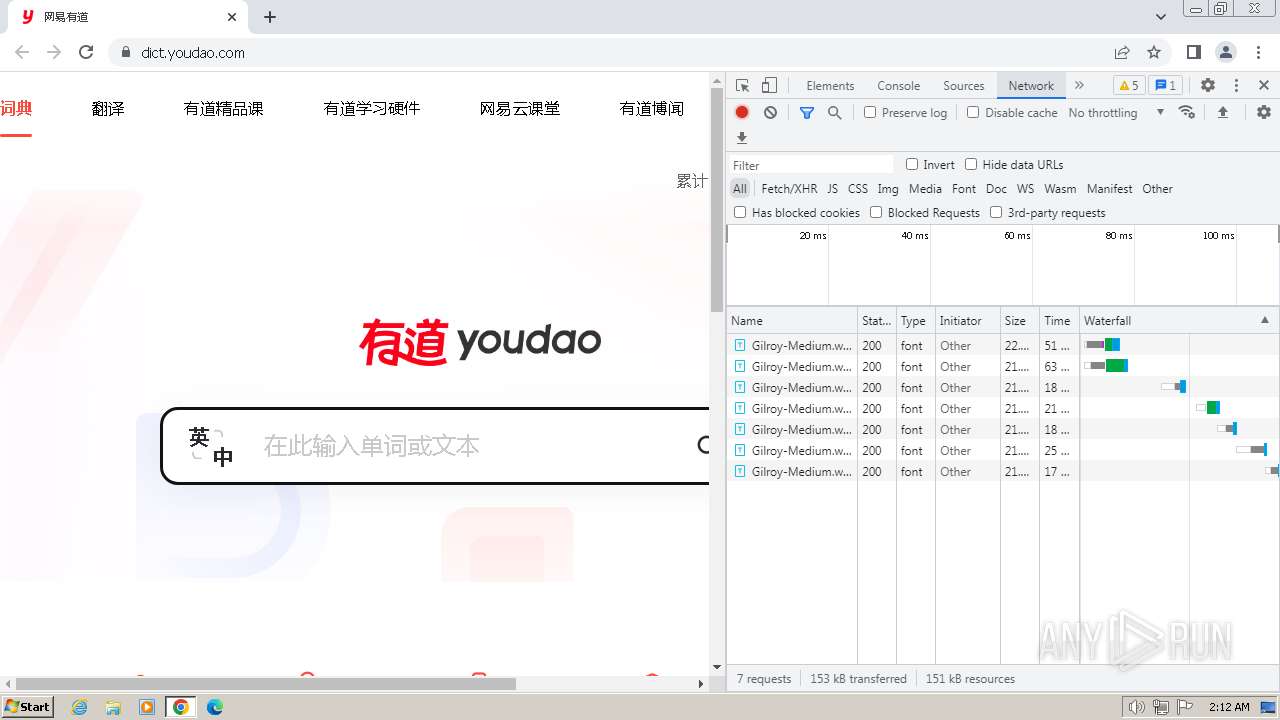Click the DevTools inspect element picker icon
Viewport: 1280px width, 720px height.
pos(742,86)
